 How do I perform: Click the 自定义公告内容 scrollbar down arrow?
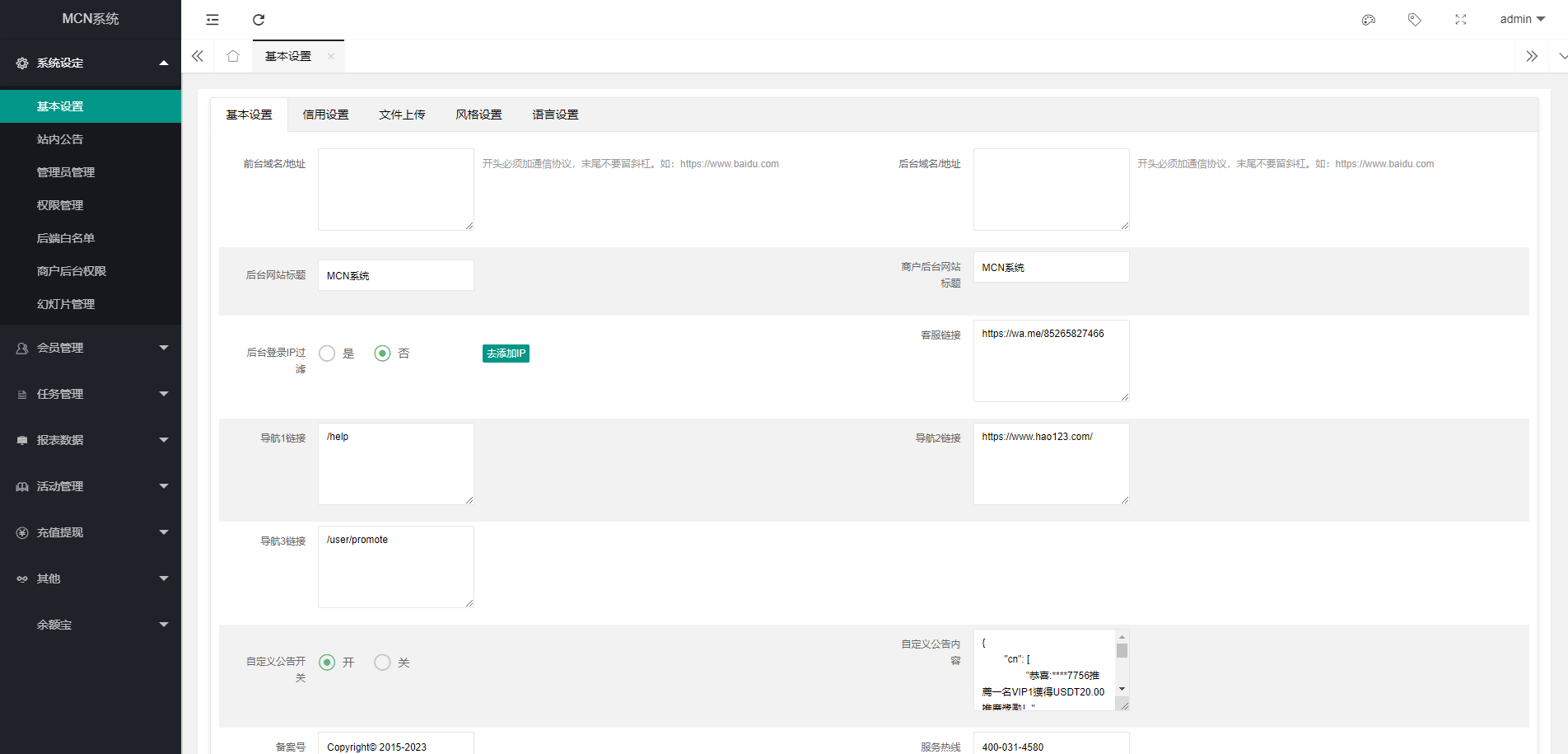(x=1122, y=689)
